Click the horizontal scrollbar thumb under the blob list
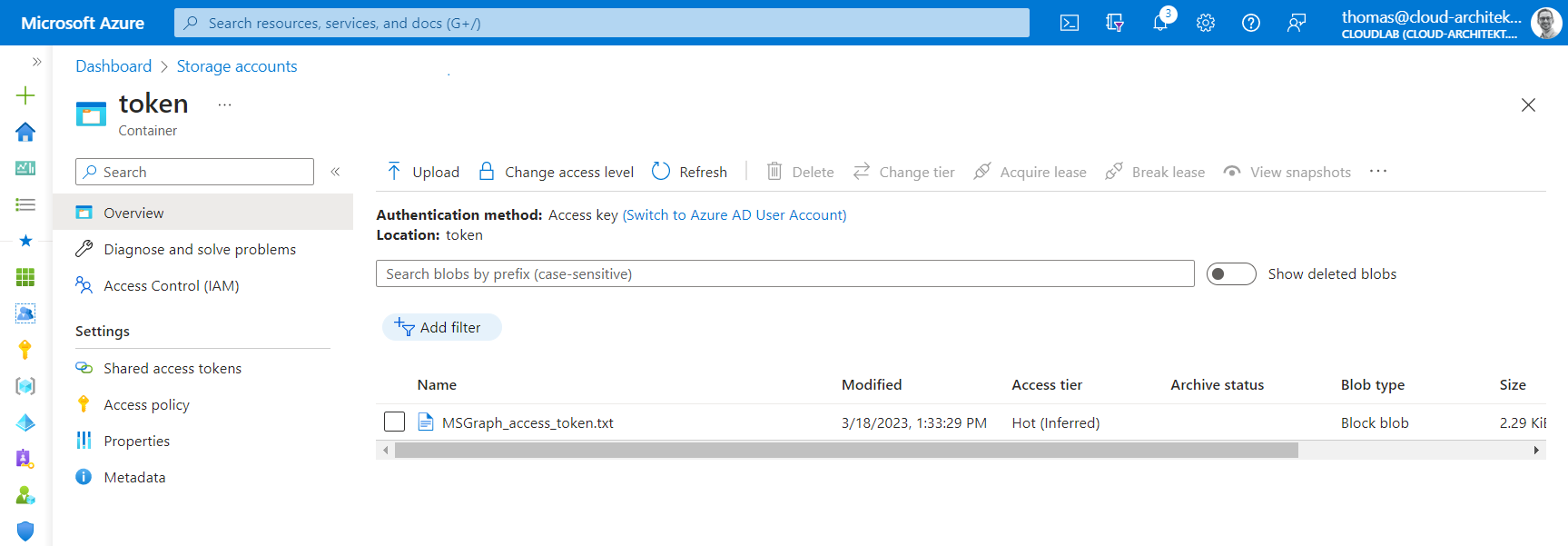1568x546 pixels. point(846,450)
